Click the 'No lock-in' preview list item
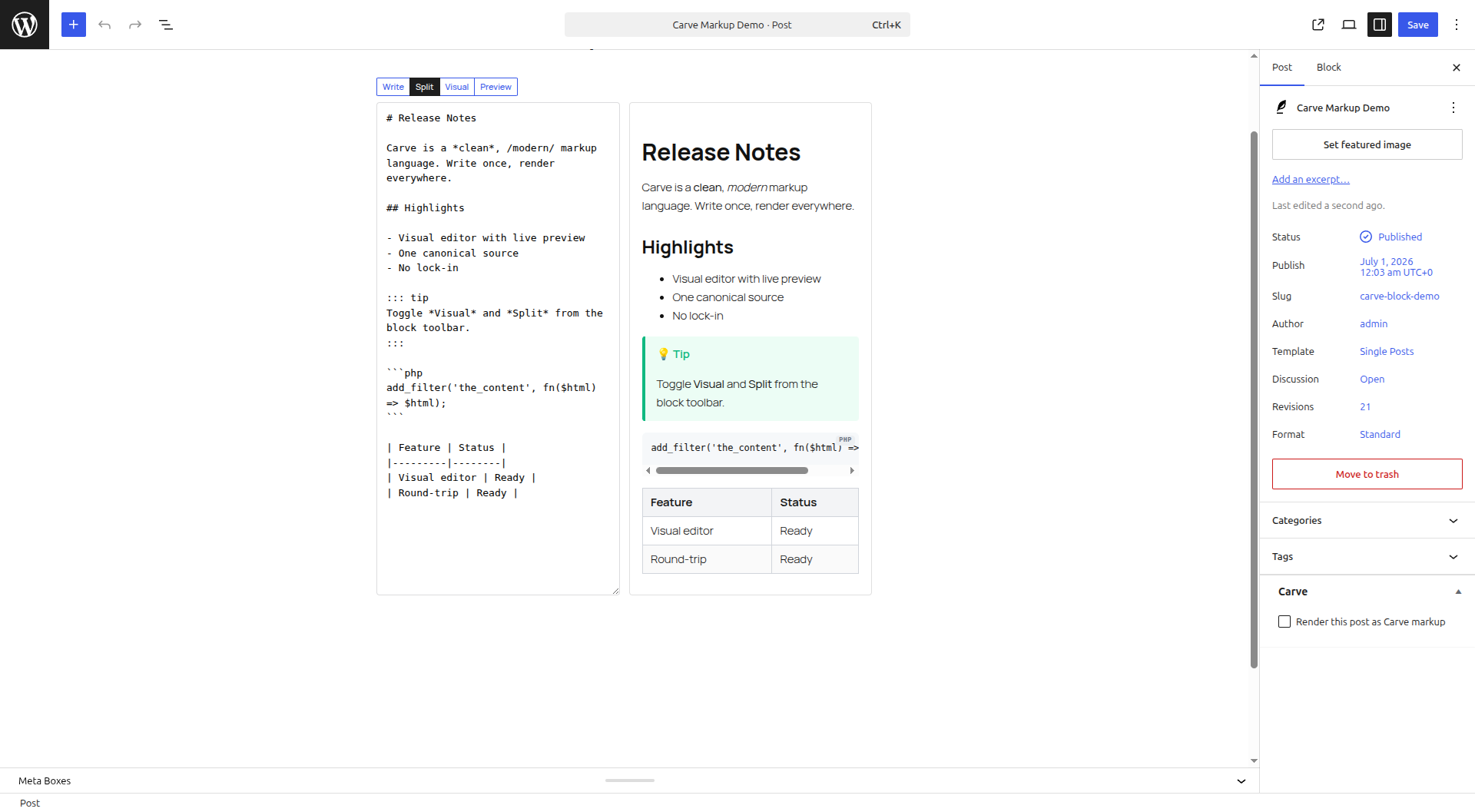The image size is (1475, 812). (698, 316)
